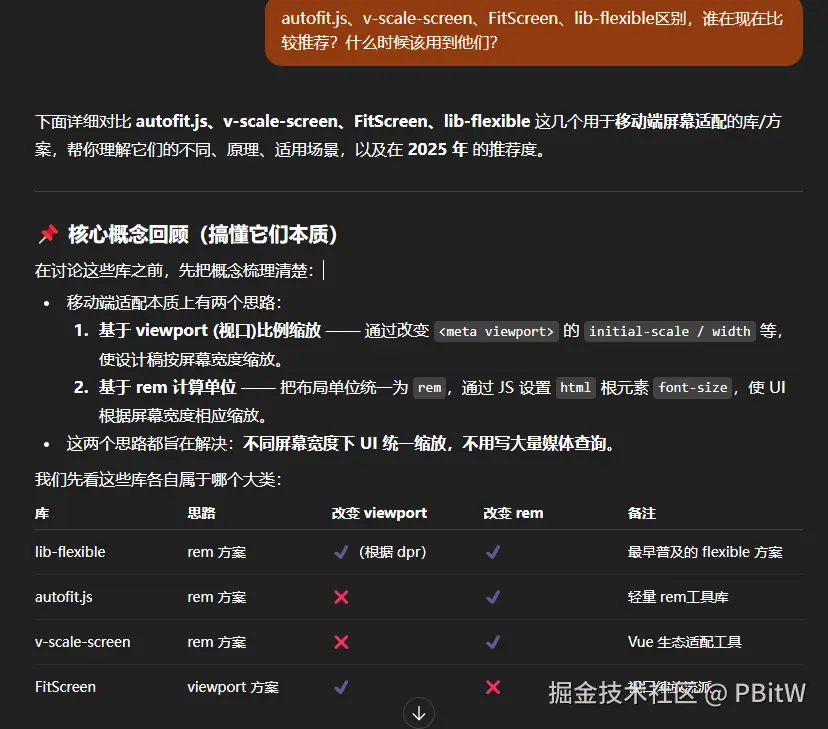This screenshot has height=729, width=828.
Task: Click FitScreen's rem red cross icon
Action: pos(493,687)
